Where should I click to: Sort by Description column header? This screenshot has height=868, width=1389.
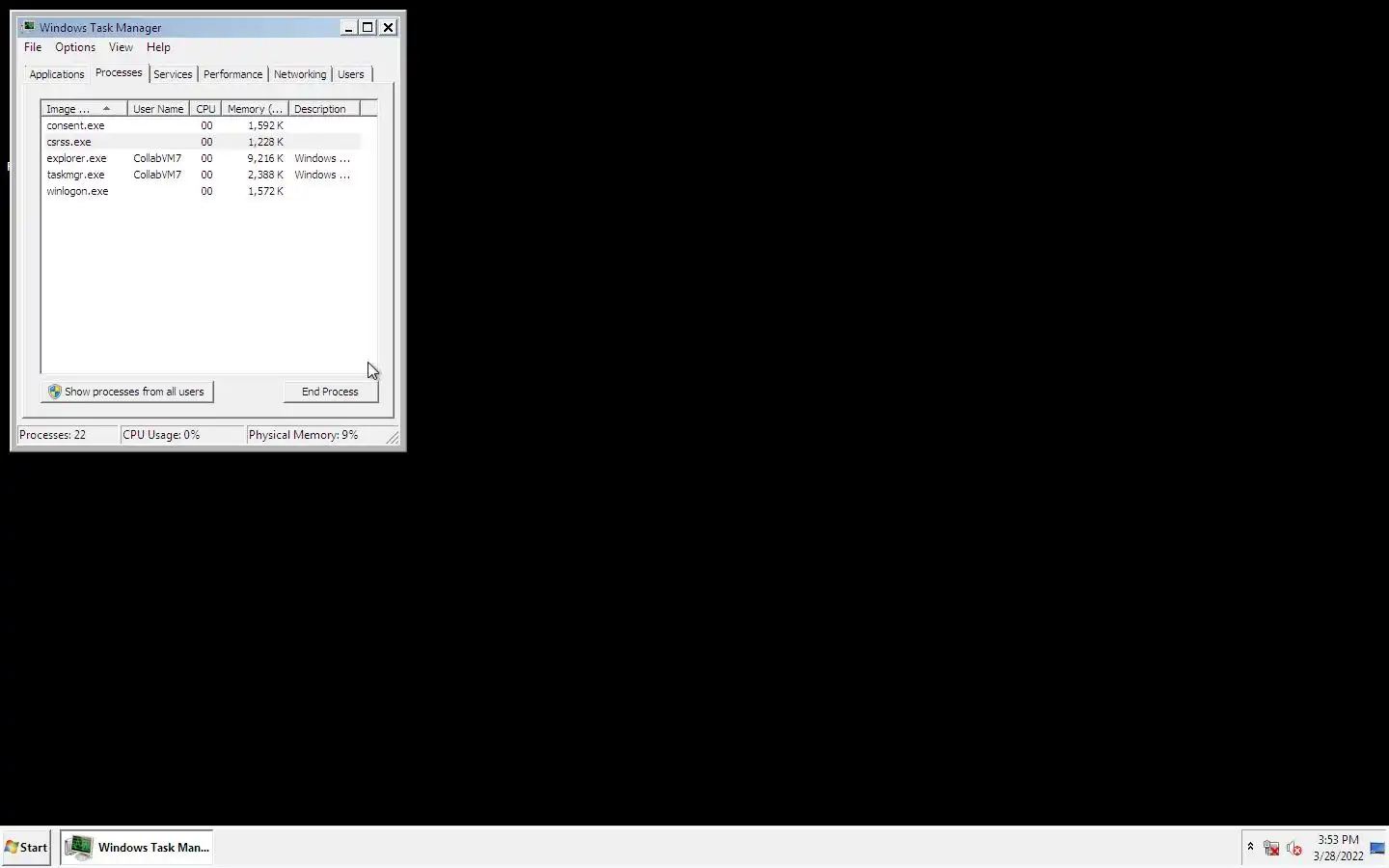coord(324,109)
